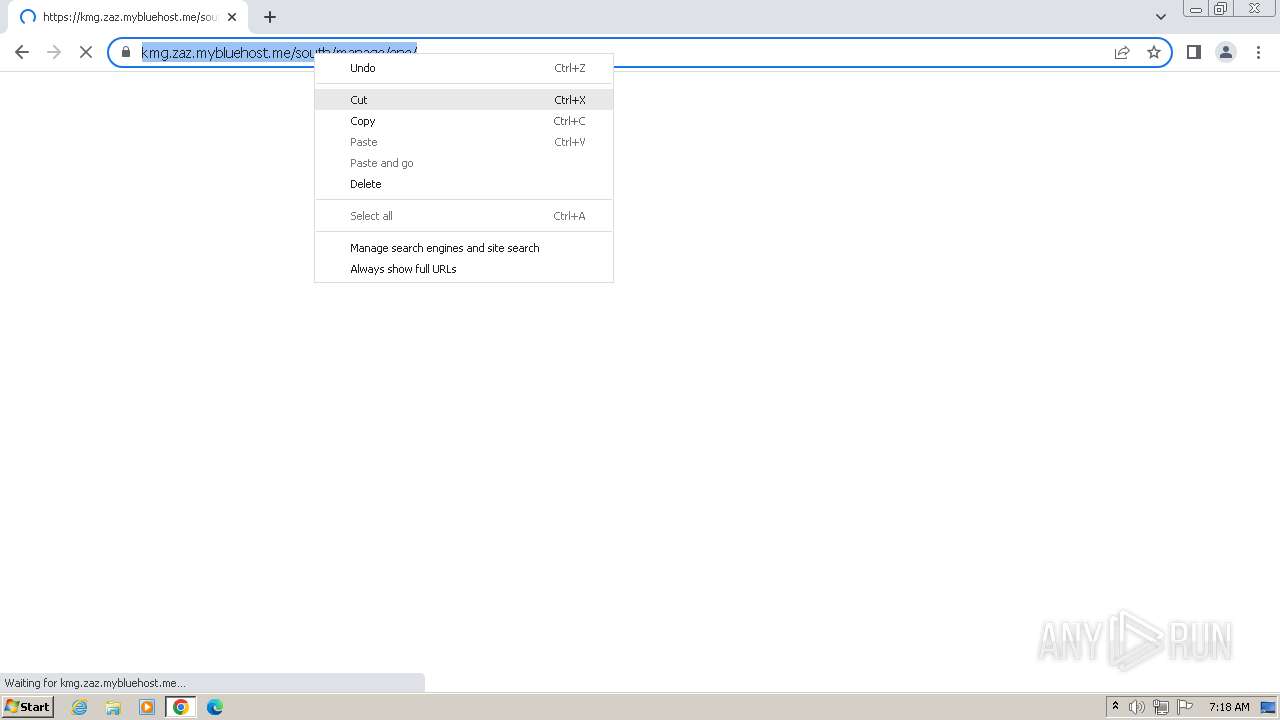The height and width of the screenshot is (720, 1280).
Task: Bookmark this page with the star
Action: 1154,52
